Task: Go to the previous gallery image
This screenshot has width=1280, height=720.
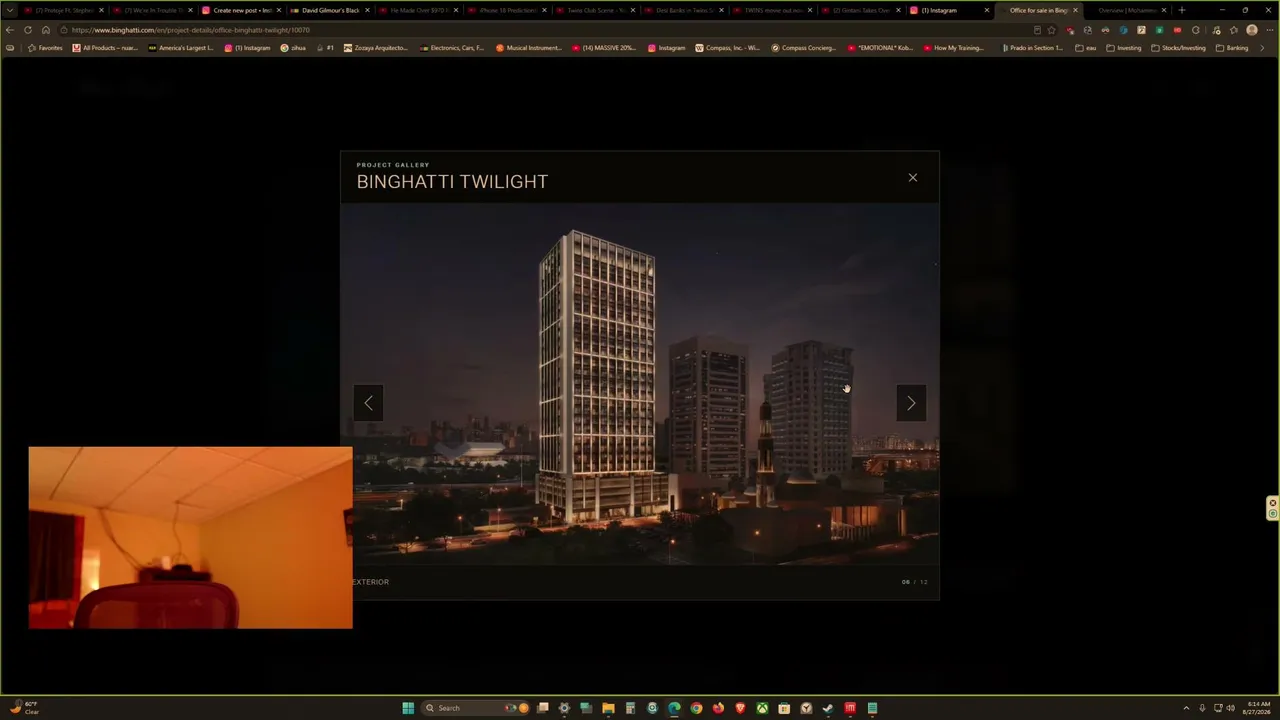Action: pyautogui.click(x=368, y=403)
